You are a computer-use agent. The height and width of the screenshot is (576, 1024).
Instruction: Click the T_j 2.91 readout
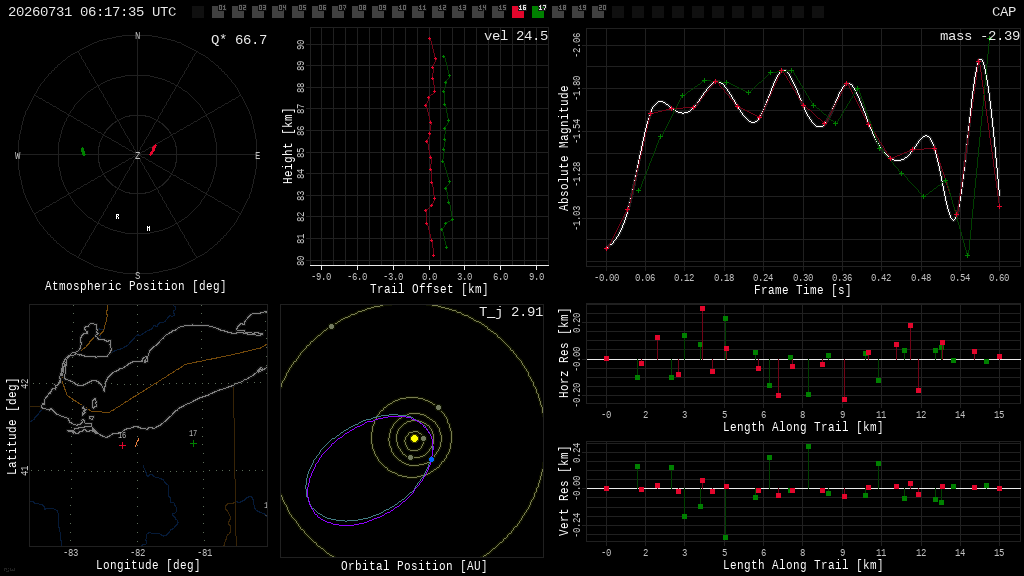click(x=511, y=312)
